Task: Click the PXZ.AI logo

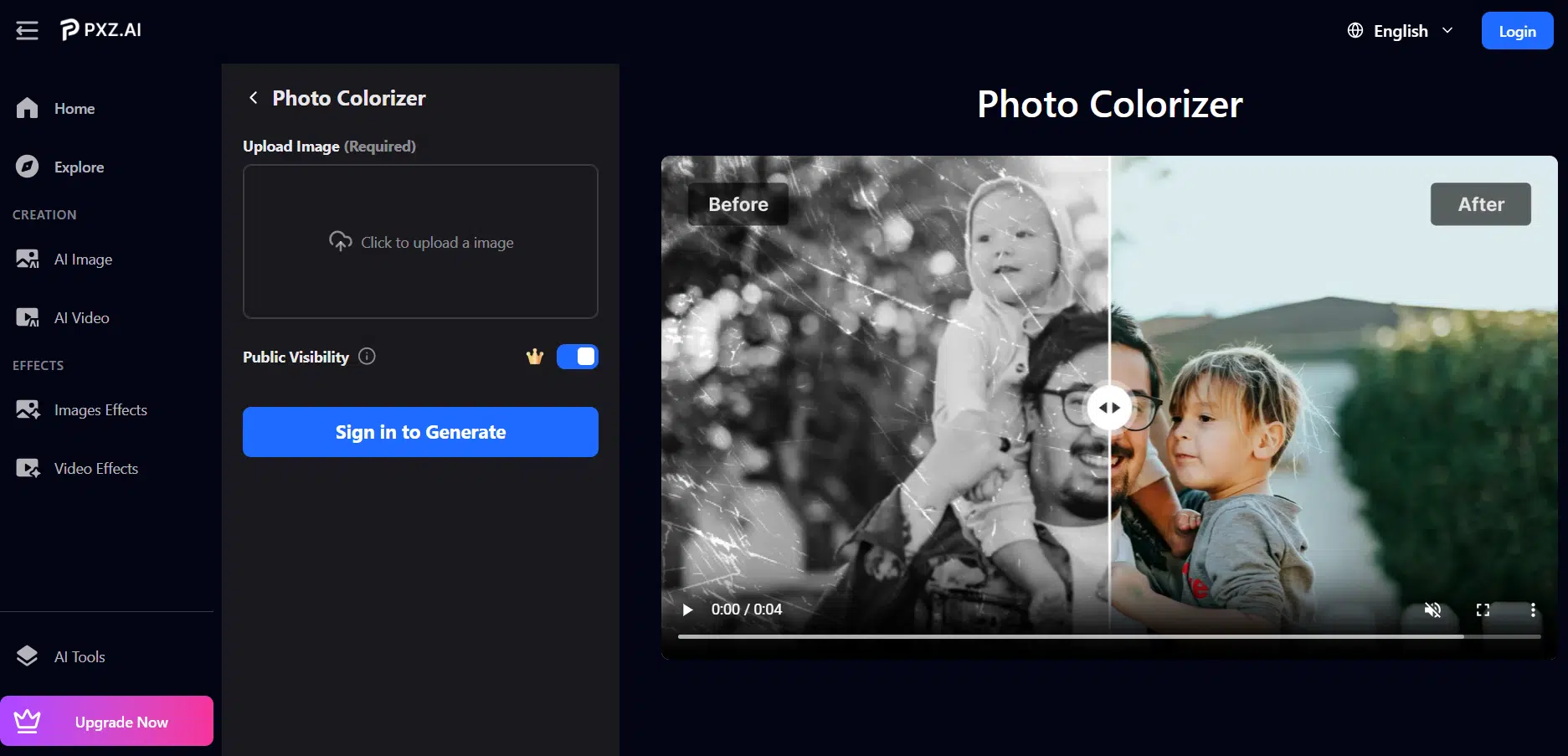Action: pyautogui.click(x=101, y=30)
